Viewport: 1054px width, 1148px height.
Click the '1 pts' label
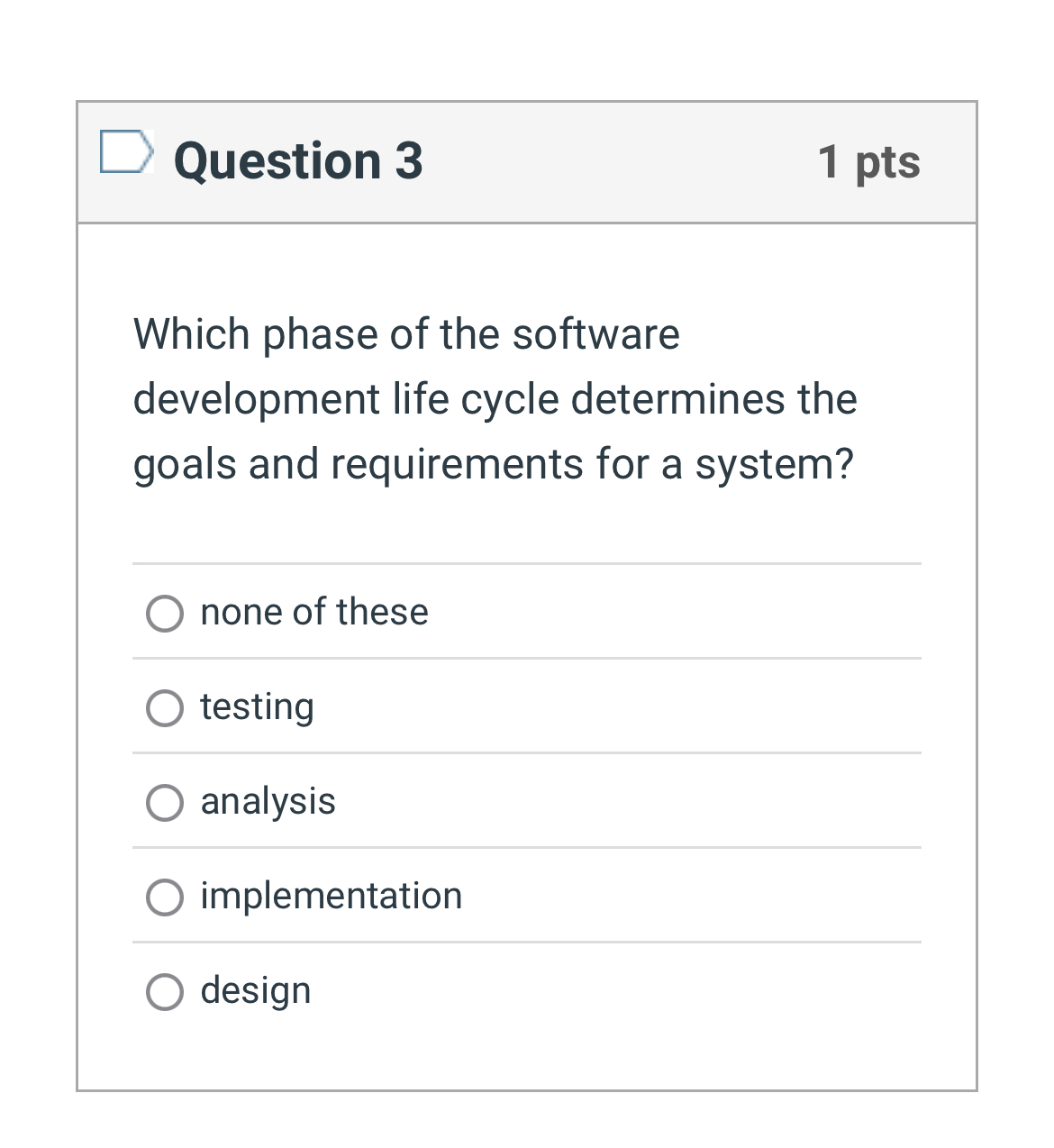click(x=868, y=162)
